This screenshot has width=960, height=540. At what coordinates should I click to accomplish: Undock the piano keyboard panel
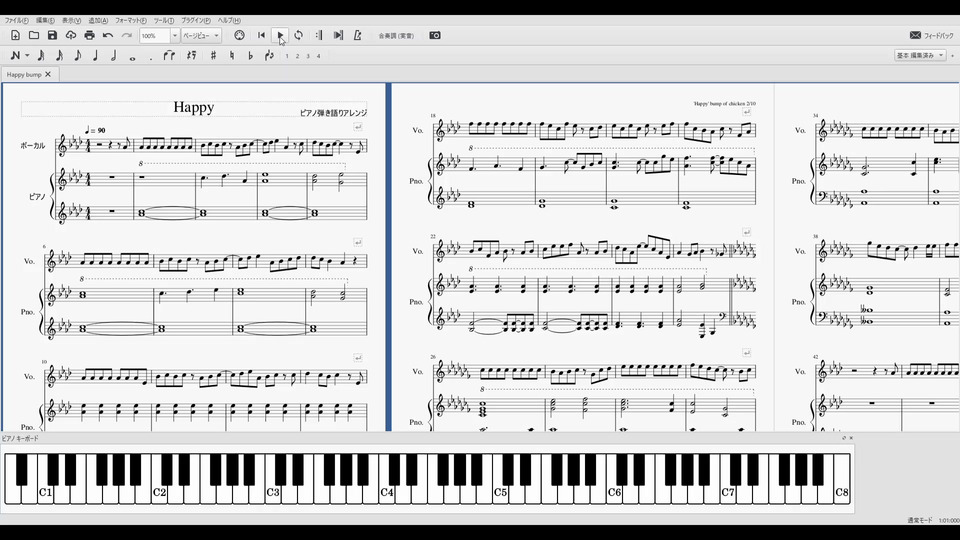pyautogui.click(x=844, y=438)
